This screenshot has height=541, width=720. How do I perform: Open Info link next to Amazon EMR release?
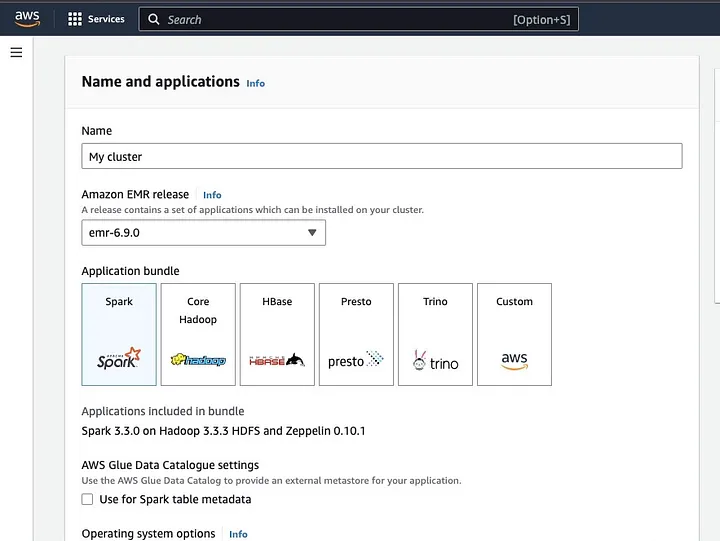click(212, 195)
